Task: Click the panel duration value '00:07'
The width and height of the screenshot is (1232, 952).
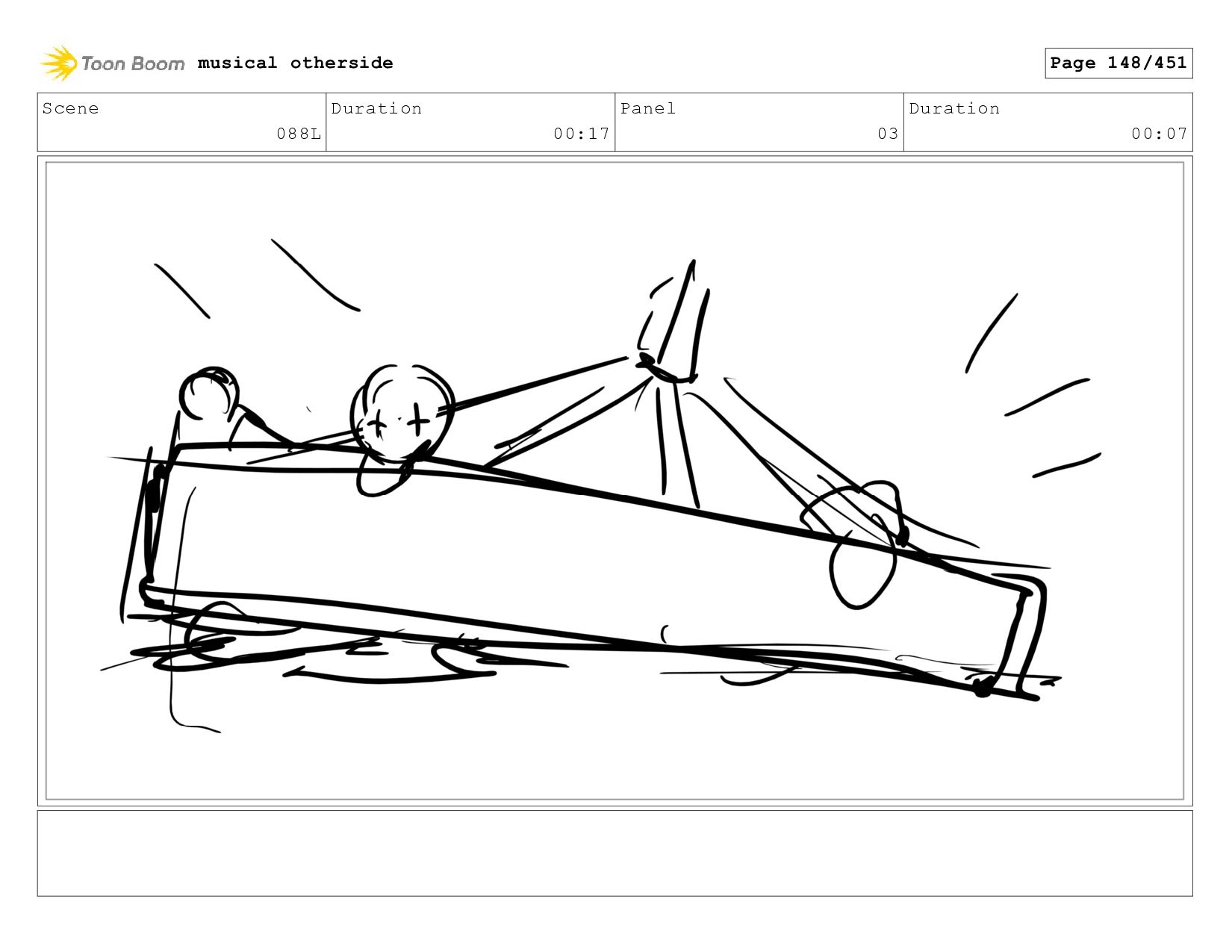Action: (x=1159, y=134)
